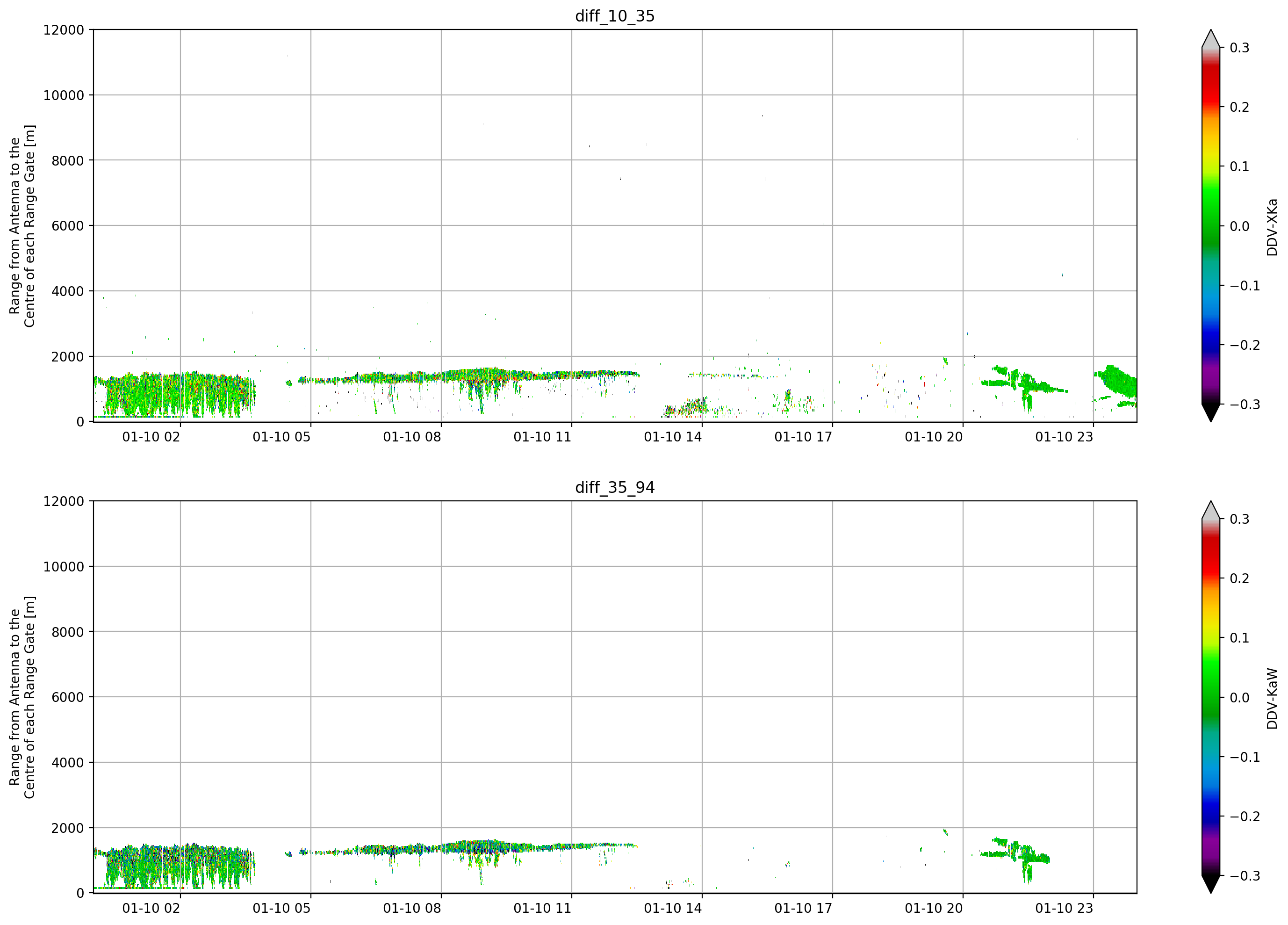Click the 6000 y-tick in diff_35_94 plot
Screen dimensions: 1288x925
coord(68,697)
